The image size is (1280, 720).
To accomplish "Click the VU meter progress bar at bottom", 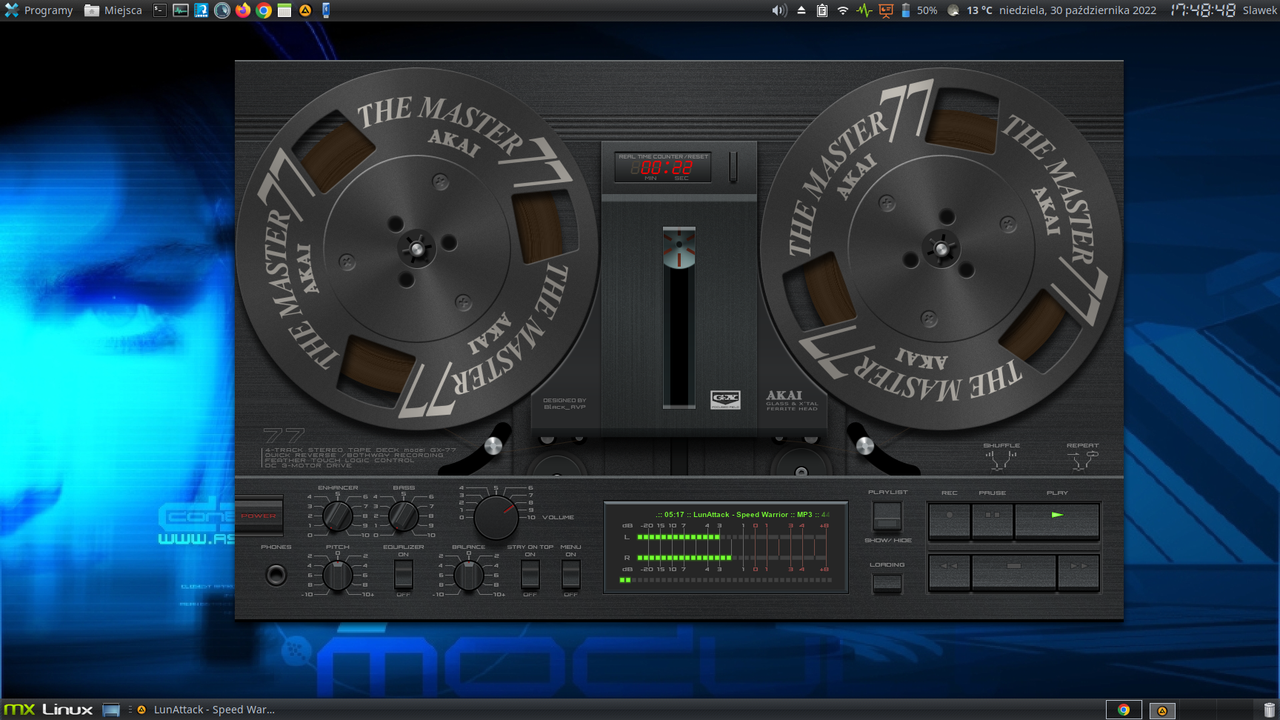I will pyautogui.click(x=727, y=579).
